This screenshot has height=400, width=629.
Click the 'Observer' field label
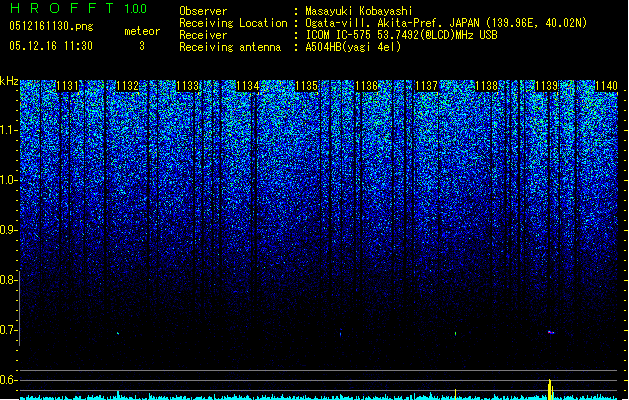(x=203, y=11)
